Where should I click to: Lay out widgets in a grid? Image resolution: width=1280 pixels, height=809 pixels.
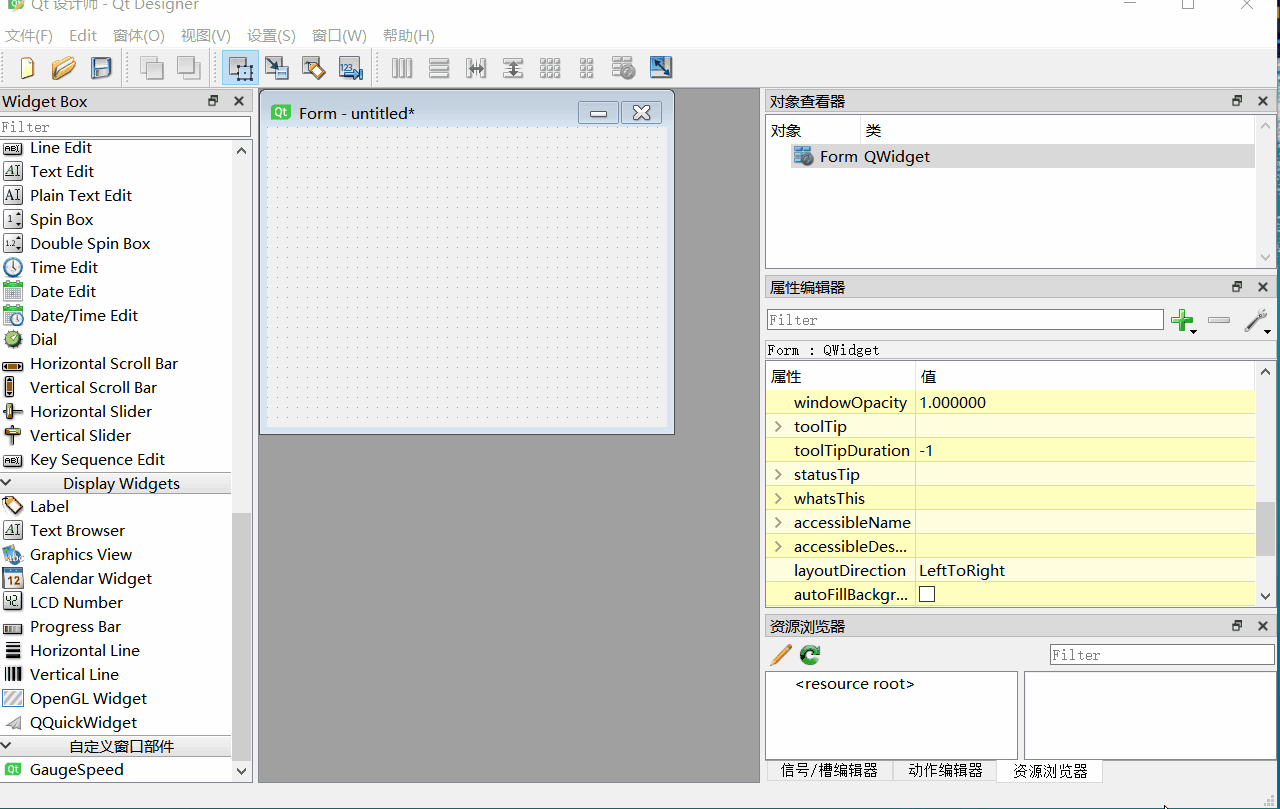tap(550, 68)
